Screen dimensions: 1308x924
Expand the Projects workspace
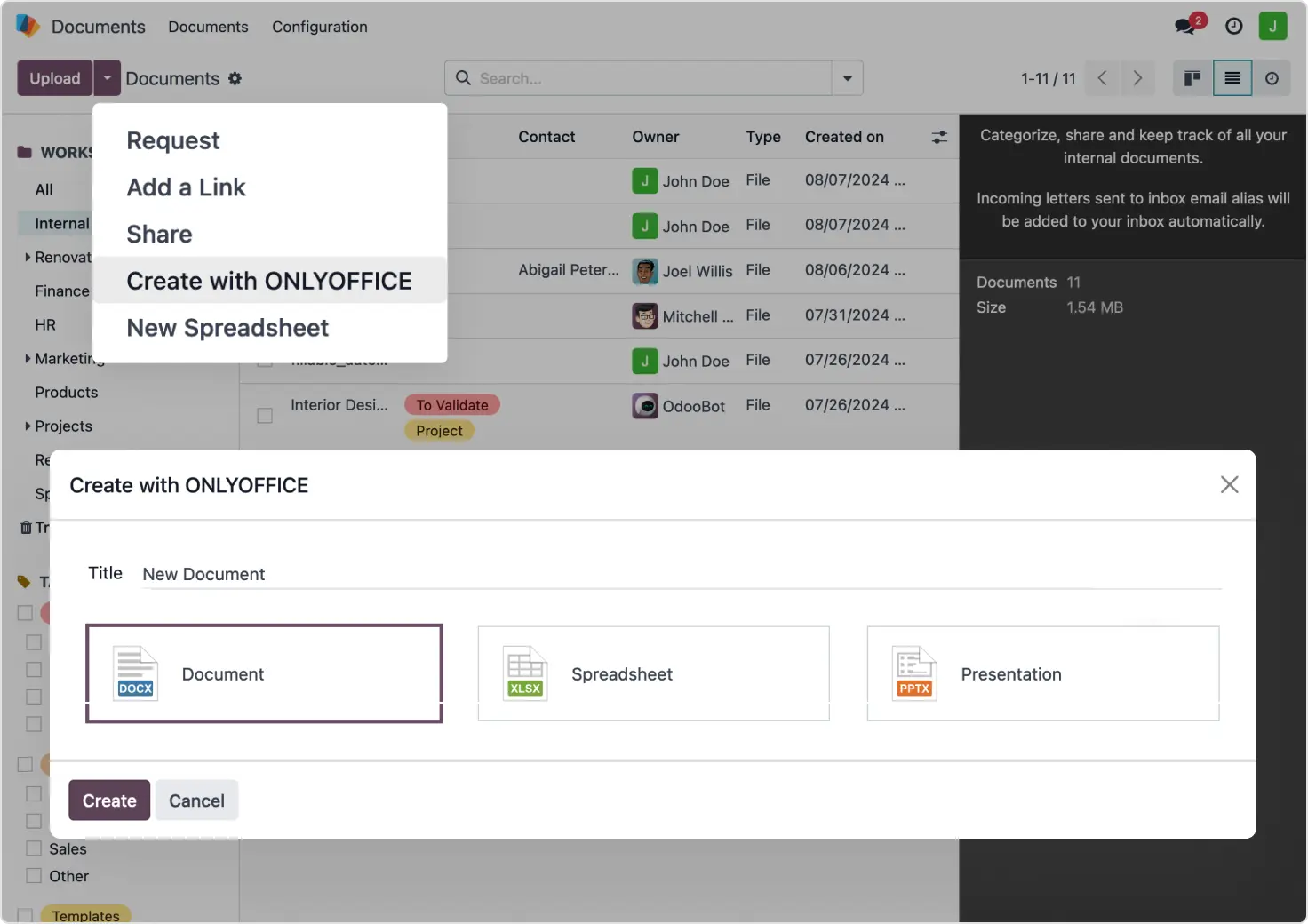[28, 426]
